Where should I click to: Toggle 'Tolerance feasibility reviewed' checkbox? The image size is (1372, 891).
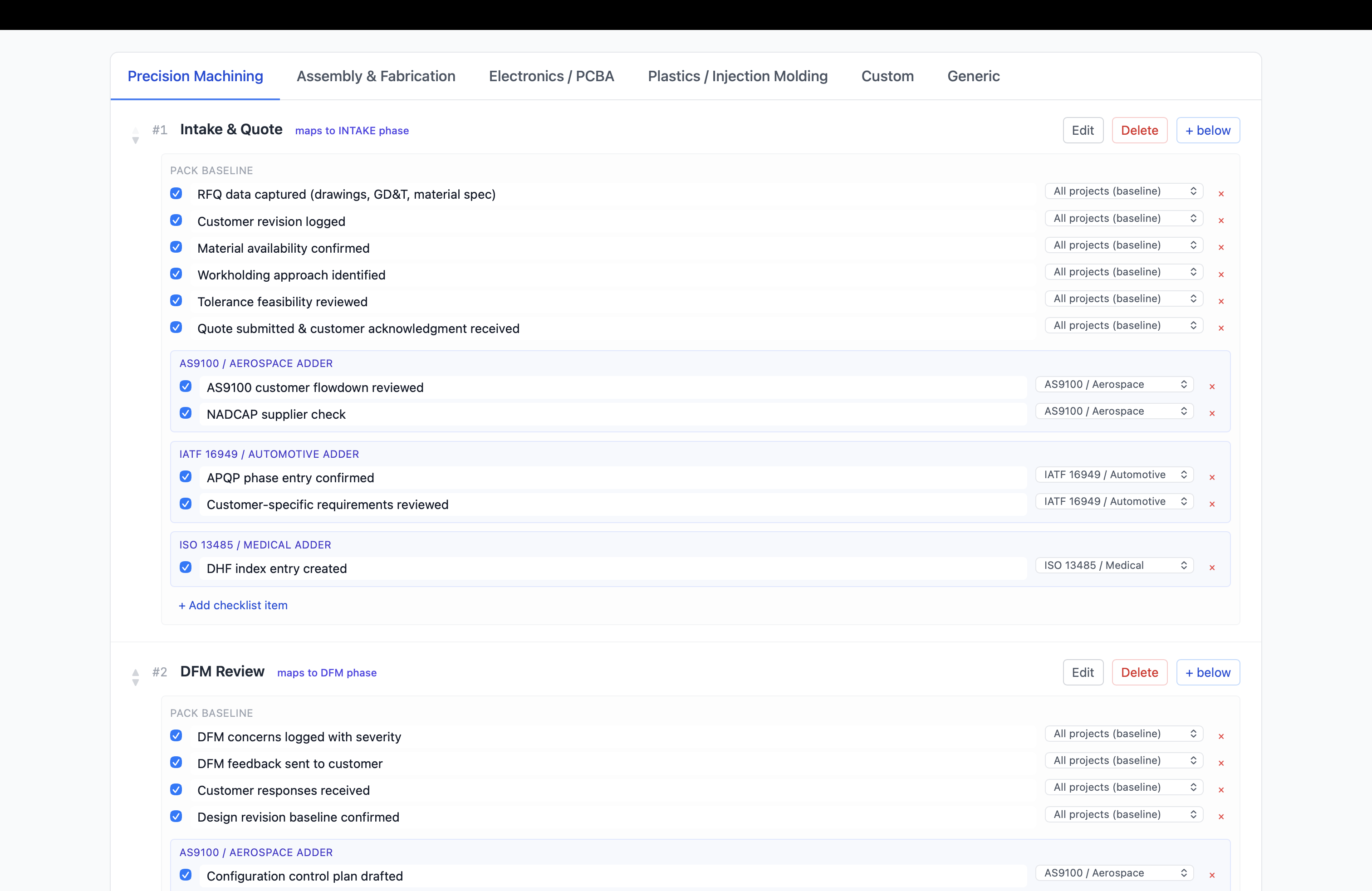click(x=176, y=300)
